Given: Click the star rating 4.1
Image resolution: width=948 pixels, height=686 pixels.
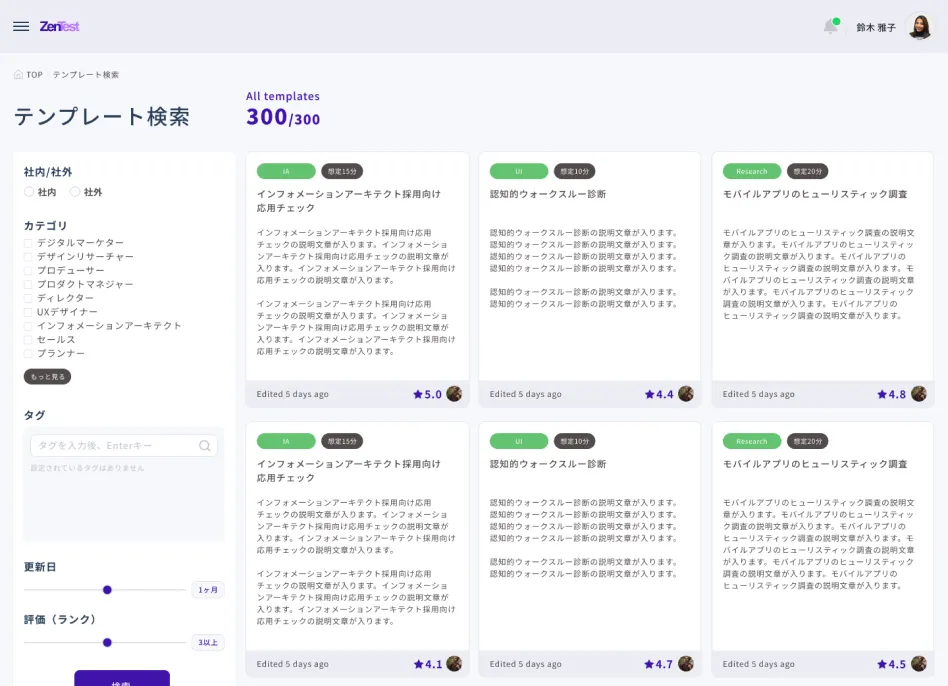Looking at the screenshot, I should tap(427, 664).
